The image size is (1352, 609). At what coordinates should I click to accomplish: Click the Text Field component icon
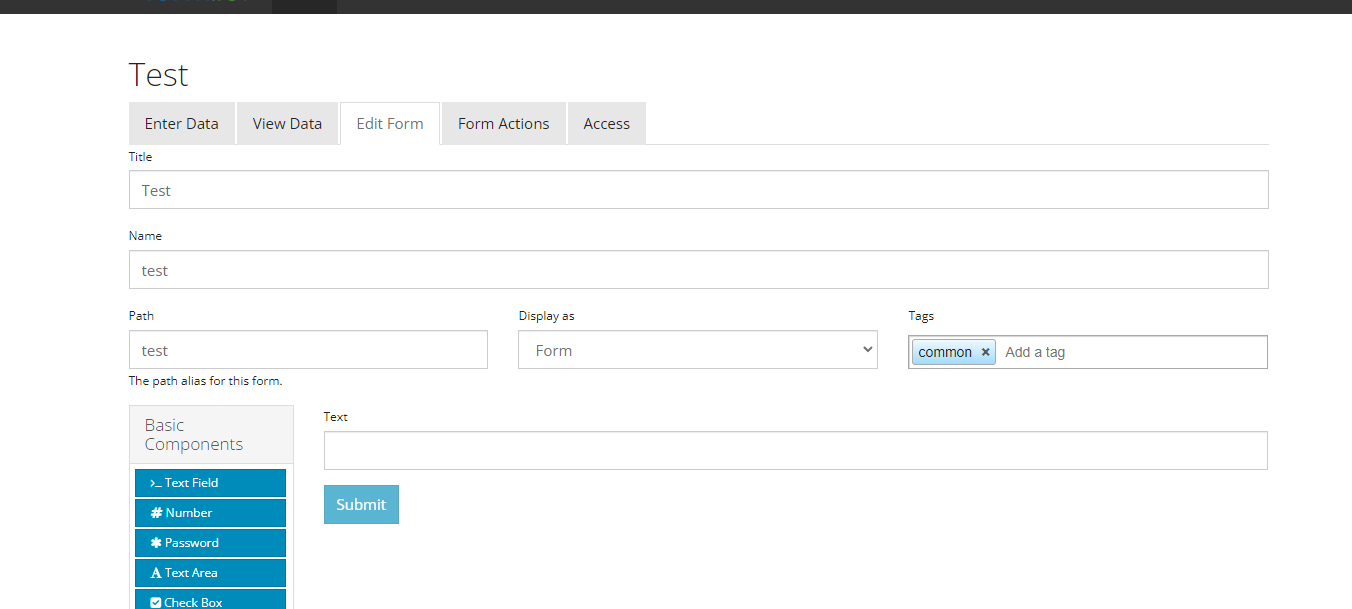[156, 483]
